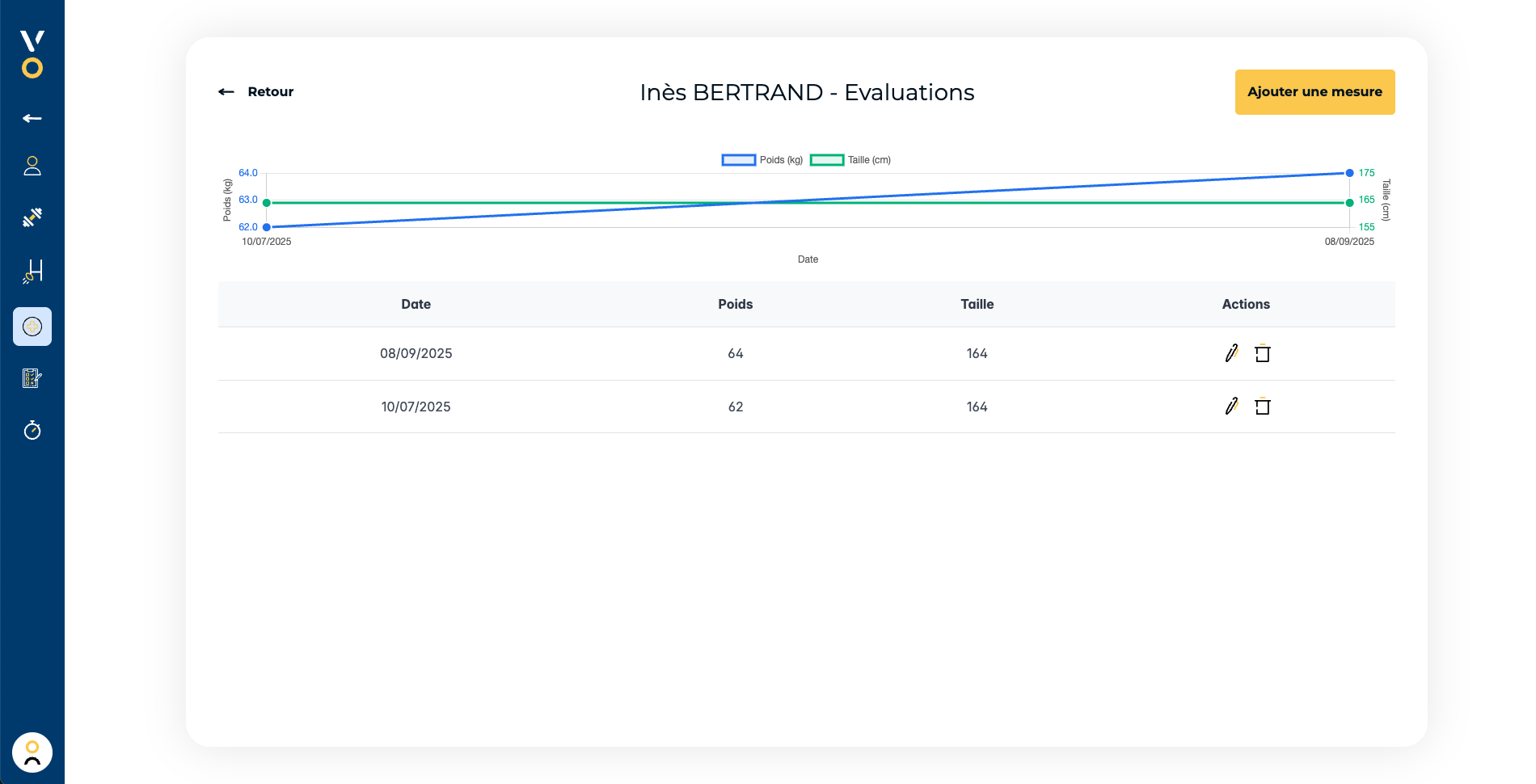Open the stopwatch timer sidebar icon

click(32, 430)
